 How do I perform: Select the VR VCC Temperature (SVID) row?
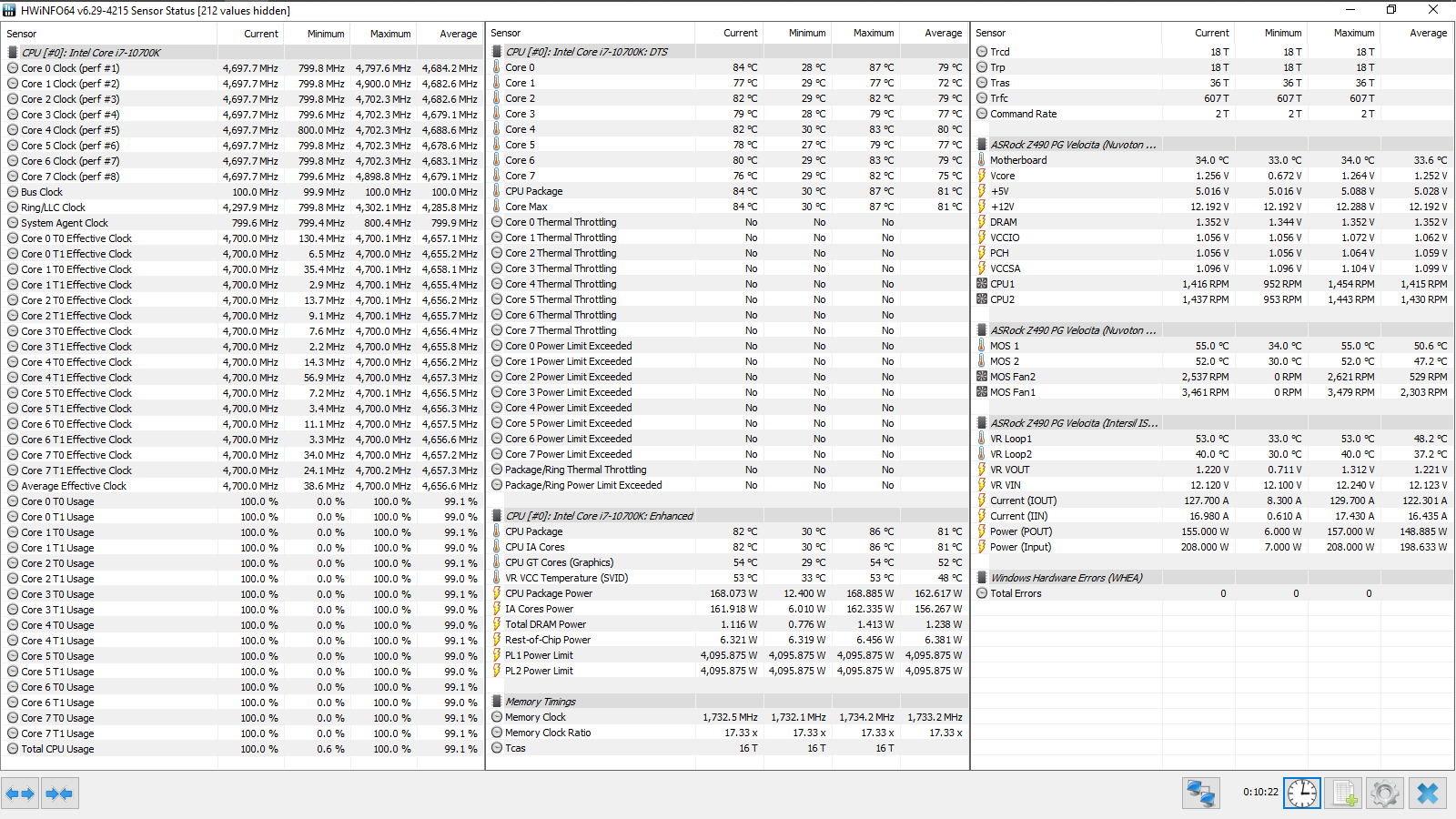click(x=727, y=578)
